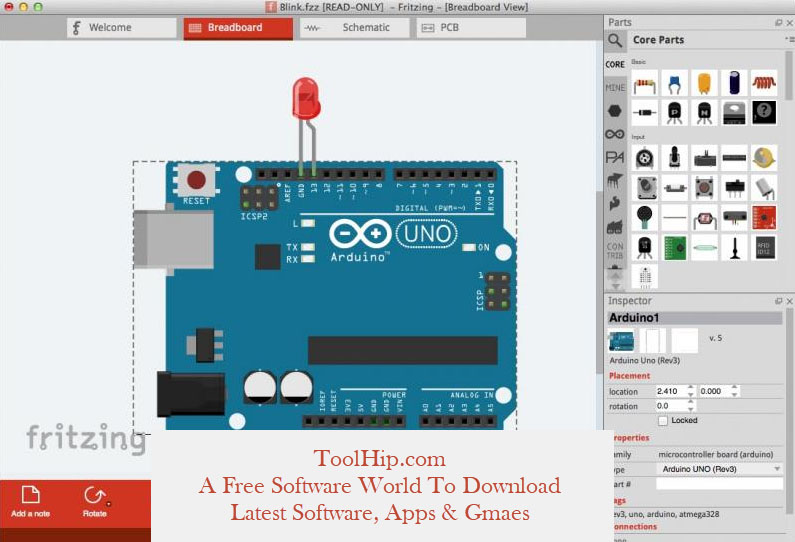Screen dimensions: 795x542
Task: Decrease the first location value
Action: tap(691, 394)
